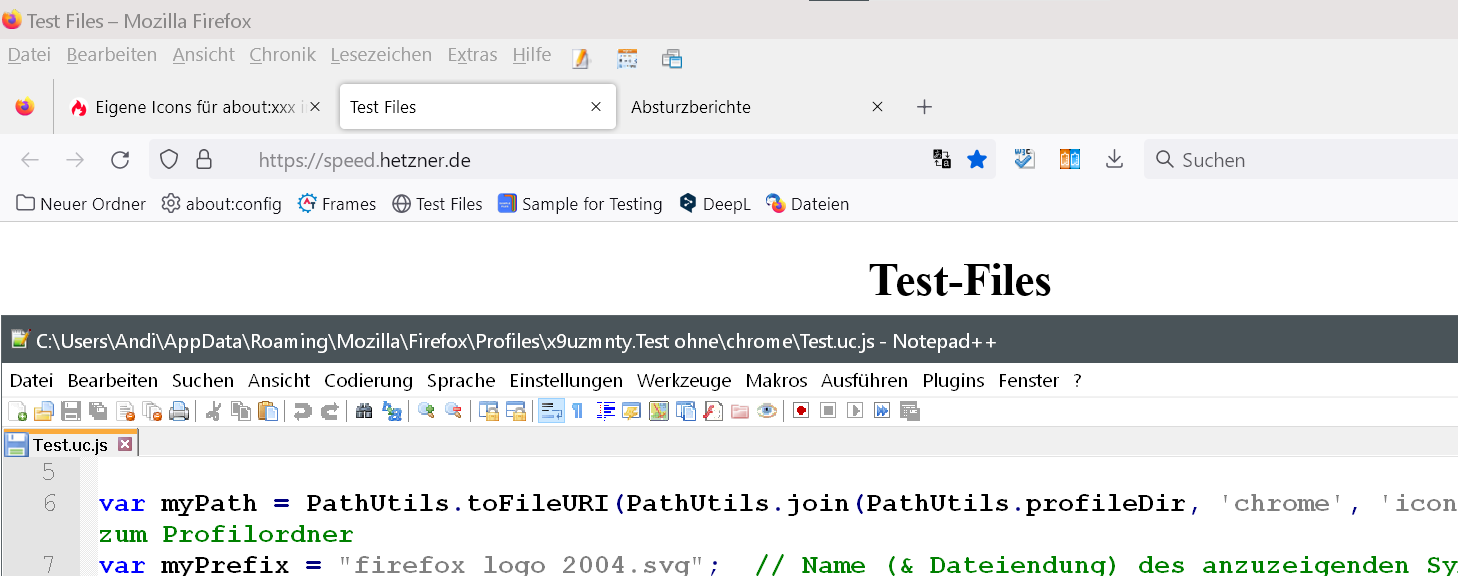Undo last edit in Notepad++ toolbar
Viewport: 1458px width, 576px height.
pyautogui.click(x=302, y=411)
